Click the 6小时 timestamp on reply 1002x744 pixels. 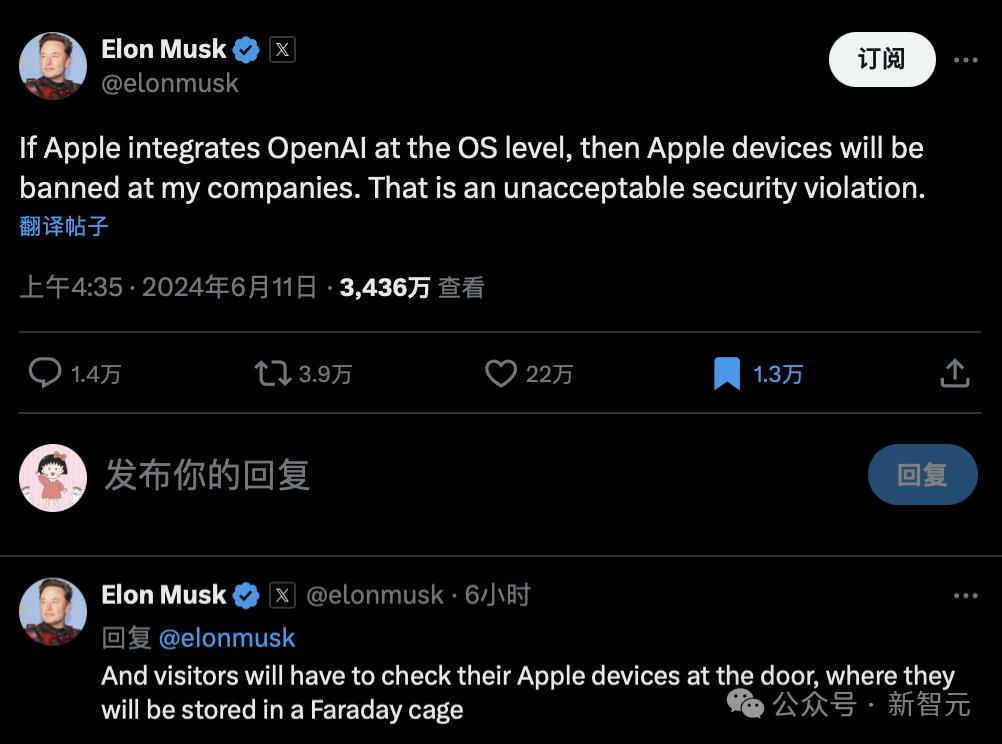497,596
